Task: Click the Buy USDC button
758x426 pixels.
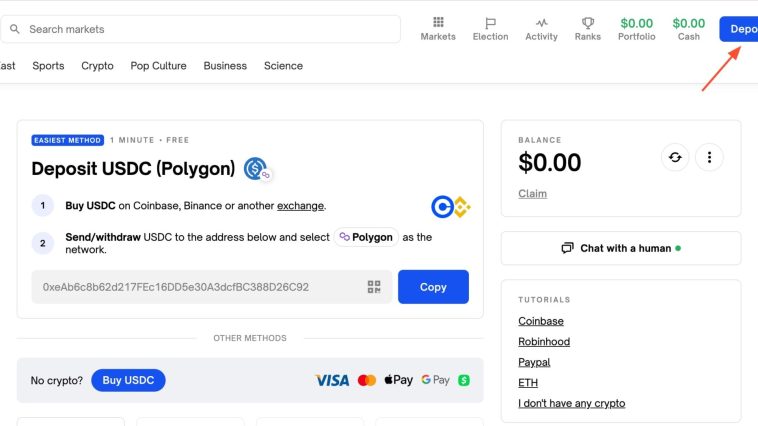Action: point(128,380)
